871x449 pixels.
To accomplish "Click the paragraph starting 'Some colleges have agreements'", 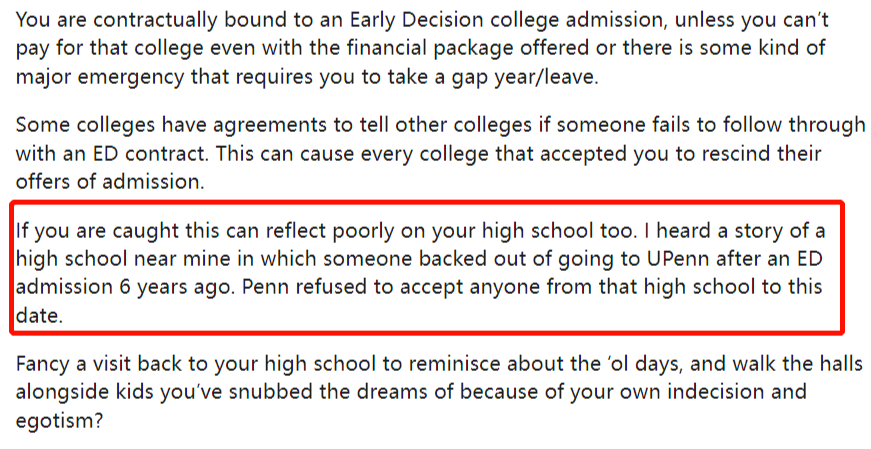I will click(440, 153).
